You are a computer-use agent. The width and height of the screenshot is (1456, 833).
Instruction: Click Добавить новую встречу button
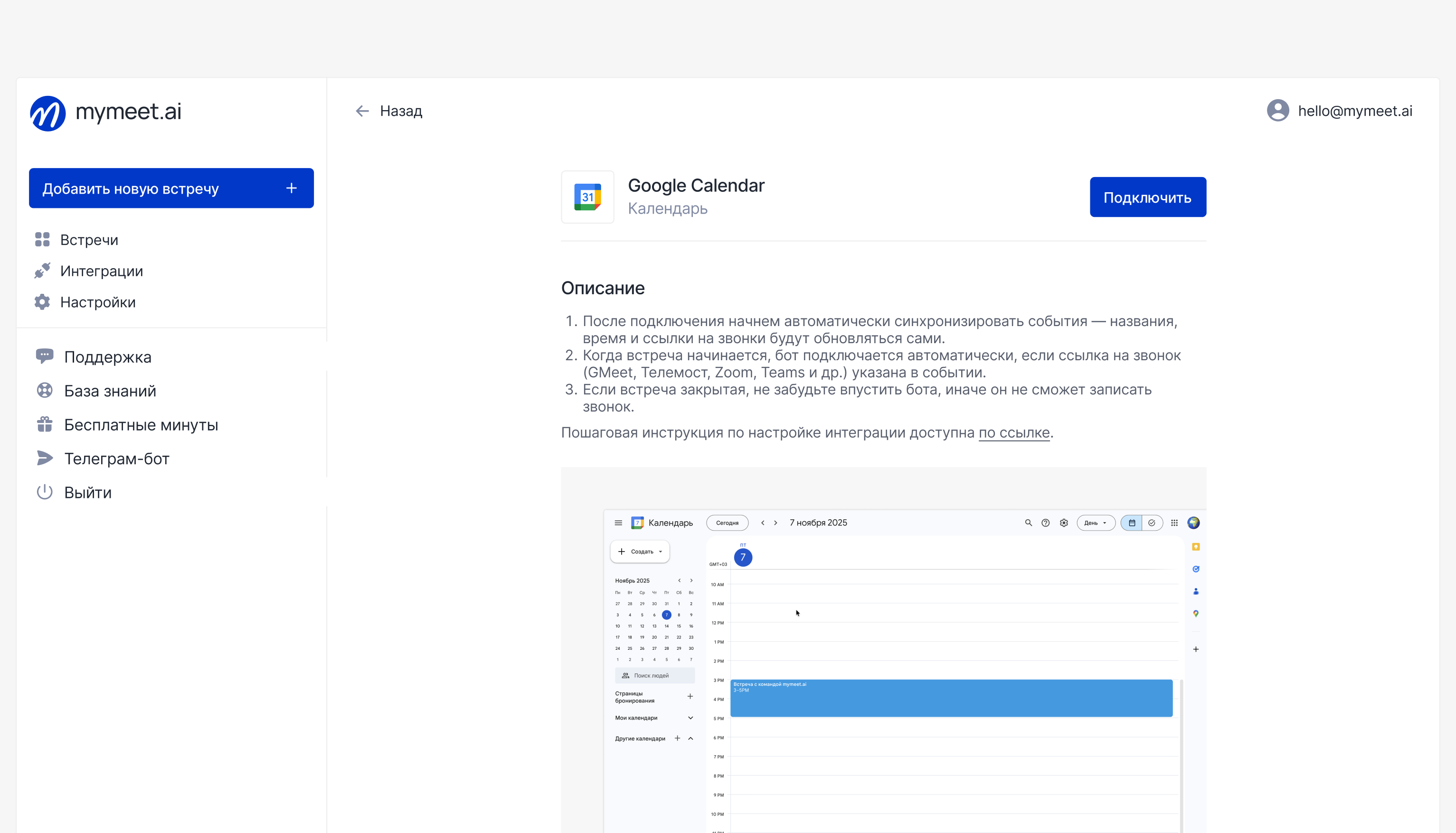point(171,188)
